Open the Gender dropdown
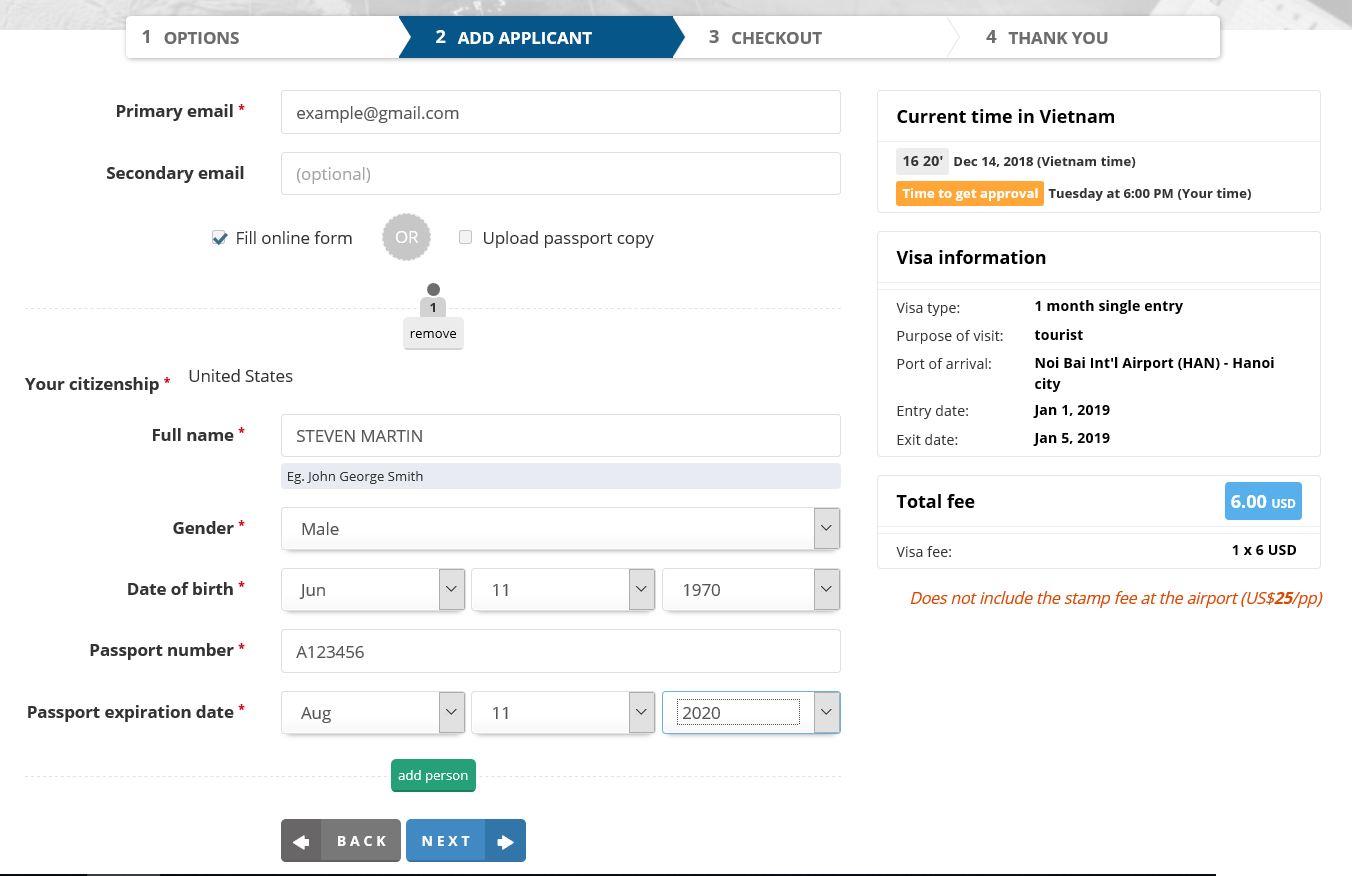This screenshot has width=1352, height=876. coord(560,528)
